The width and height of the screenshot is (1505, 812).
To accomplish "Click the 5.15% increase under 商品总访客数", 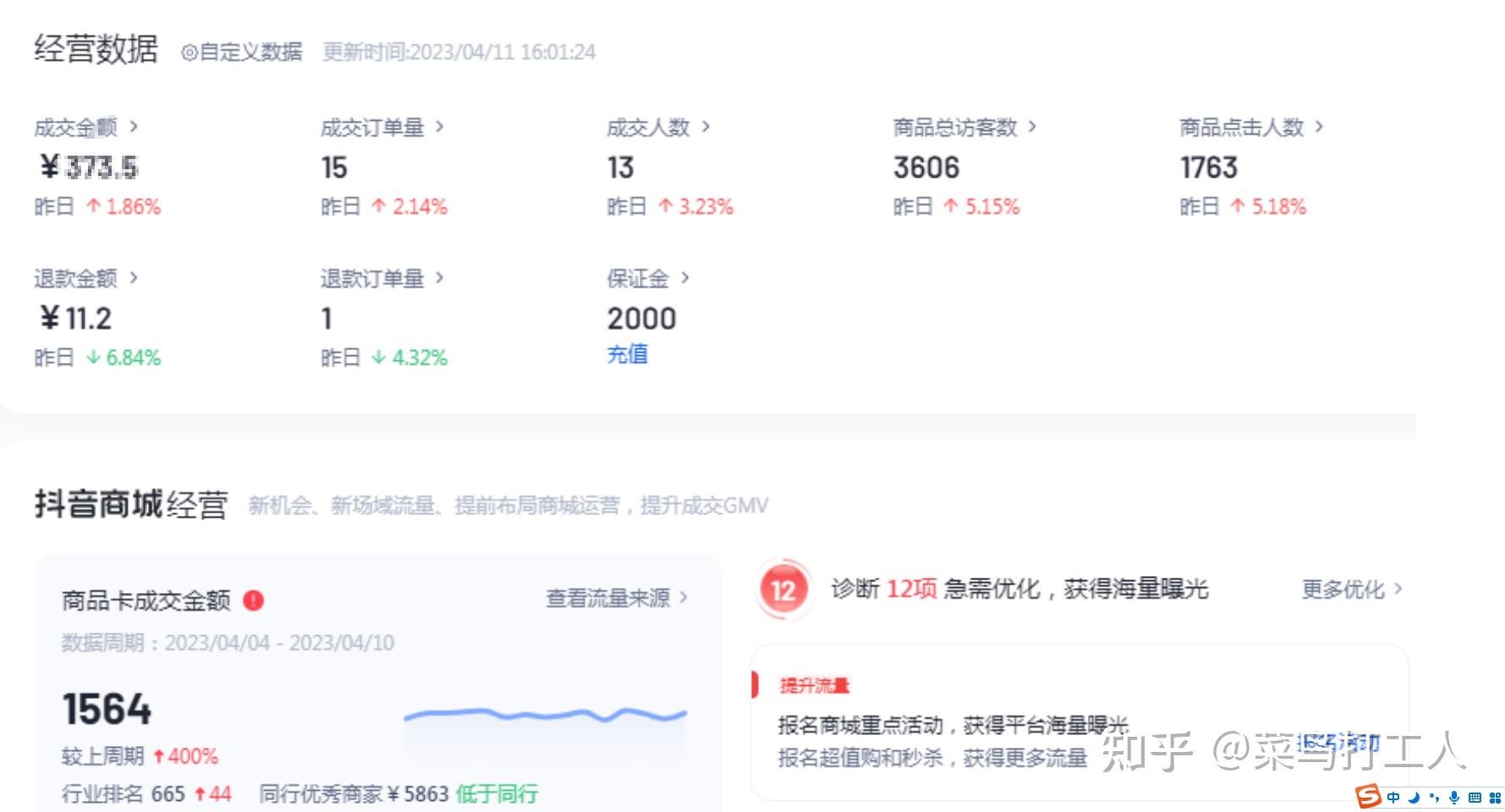I will point(982,206).
